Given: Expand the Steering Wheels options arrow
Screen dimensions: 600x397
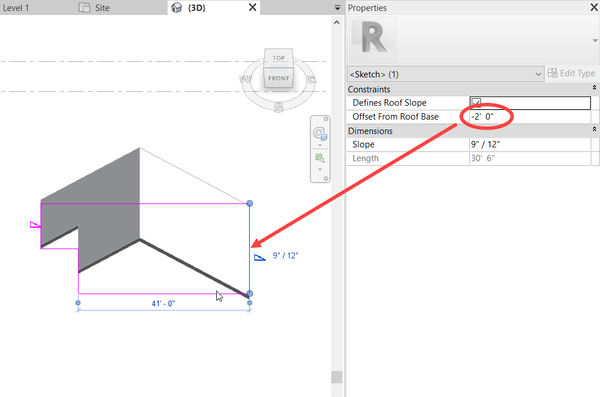Looking at the screenshot, I should (x=320, y=145).
